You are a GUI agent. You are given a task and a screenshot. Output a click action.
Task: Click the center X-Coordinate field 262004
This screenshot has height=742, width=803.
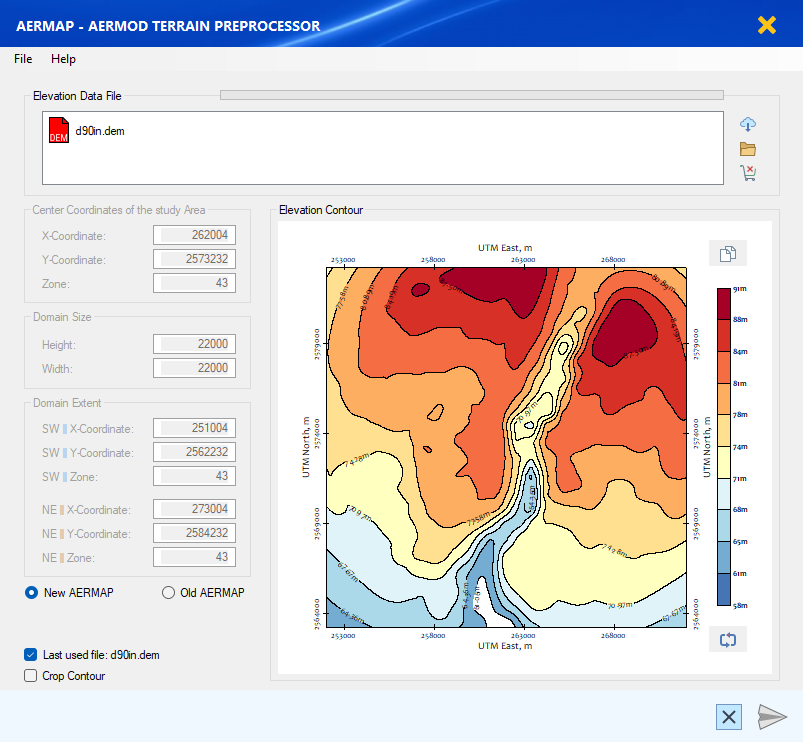pyautogui.click(x=194, y=235)
